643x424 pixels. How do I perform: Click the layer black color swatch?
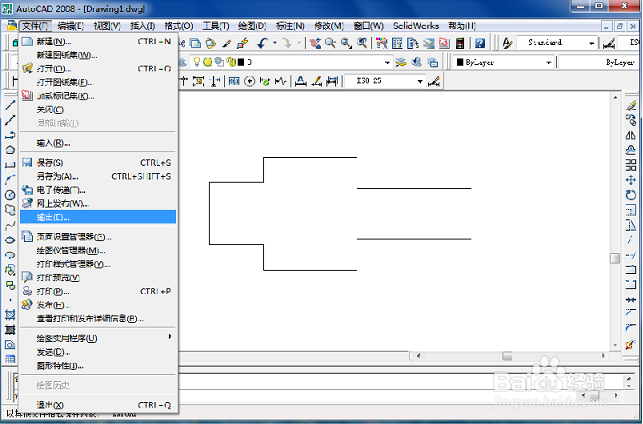point(241,62)
